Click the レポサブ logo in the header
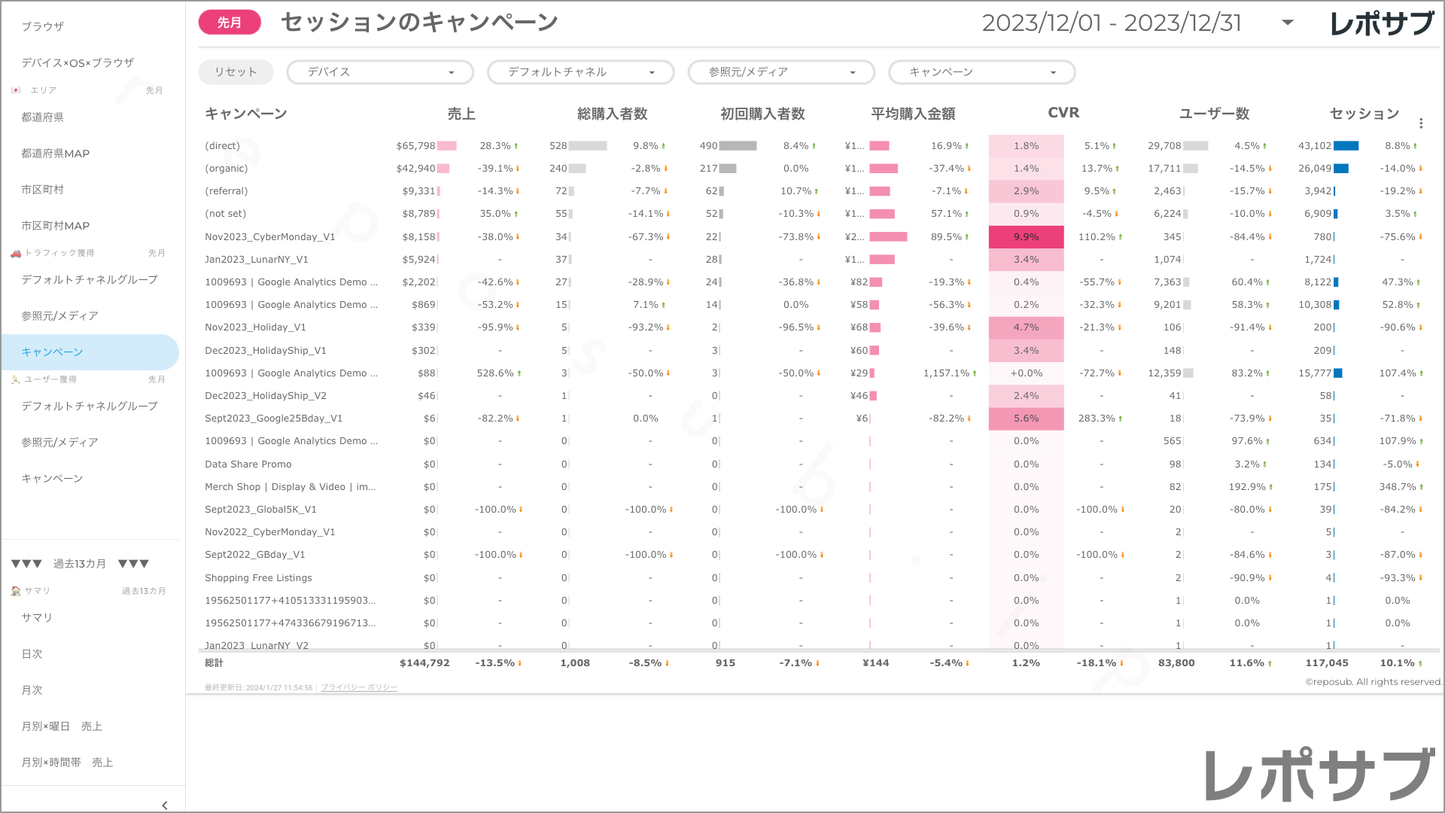Image resolution: width=1445 pixels, height=813 pixels. point(1381,23)
